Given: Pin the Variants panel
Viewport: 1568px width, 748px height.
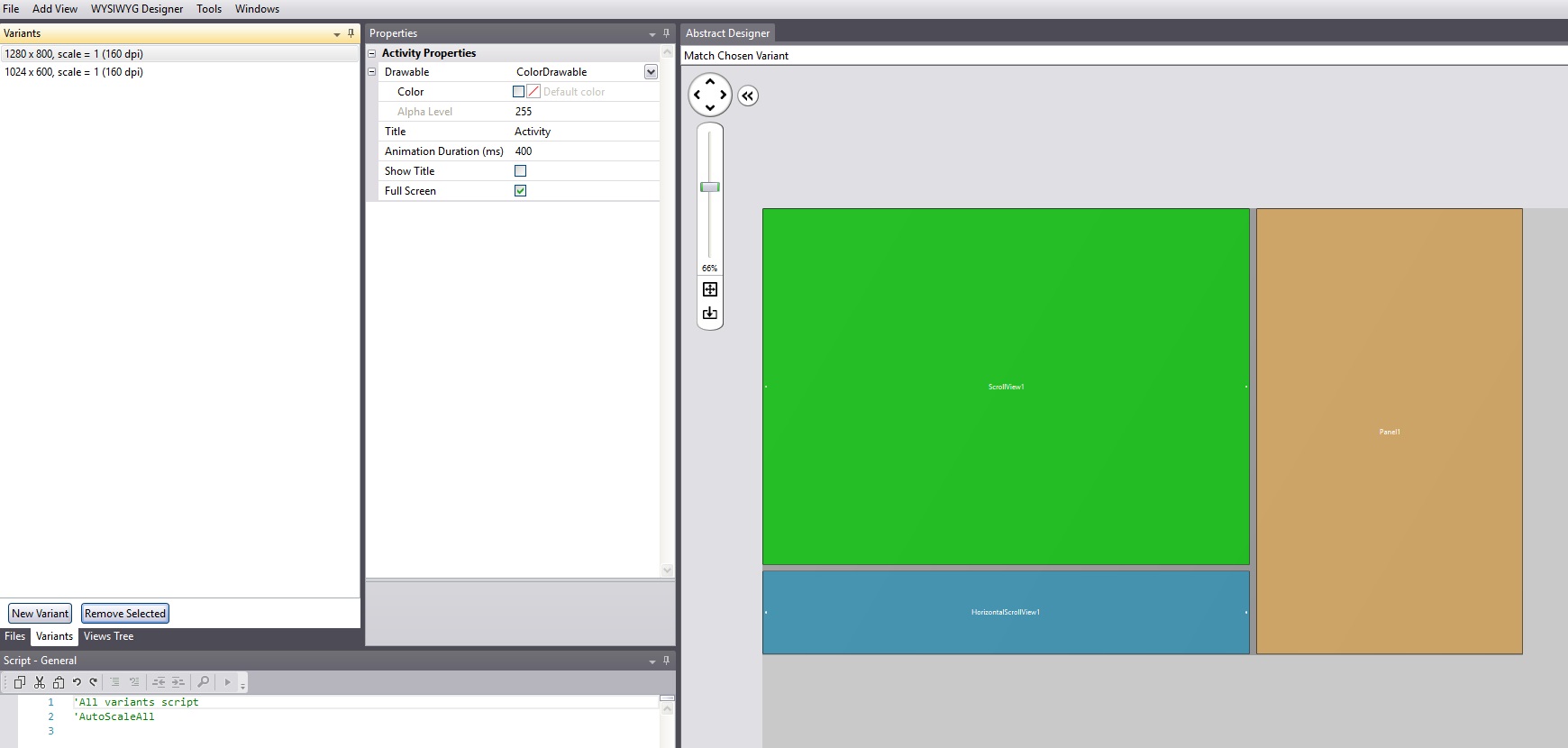Looking at the screenshot, I should click(351, 33).
